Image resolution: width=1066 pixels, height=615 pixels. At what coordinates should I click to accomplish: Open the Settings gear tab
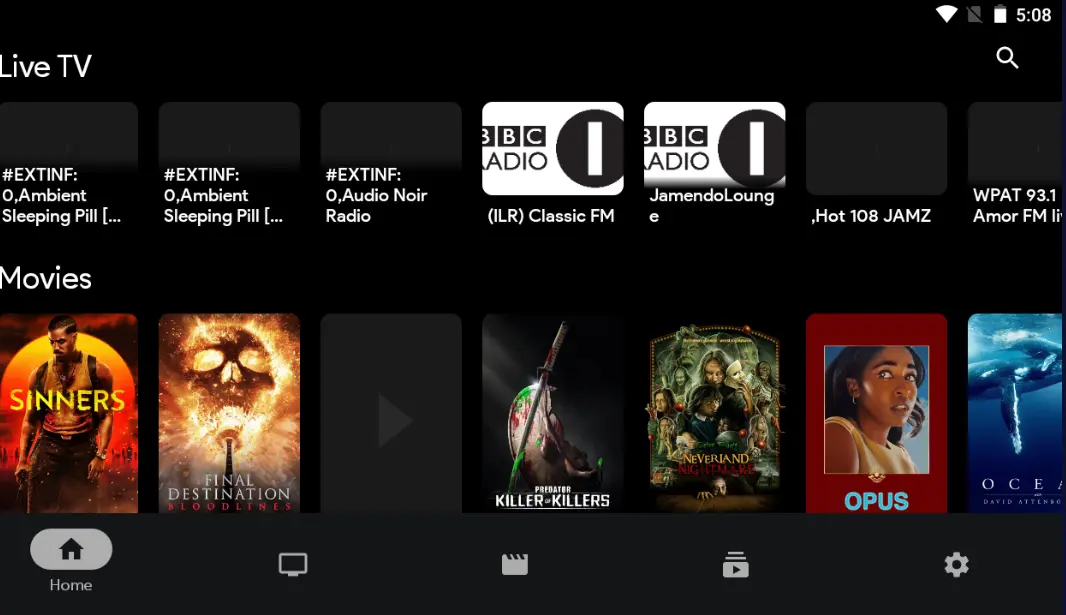coord(957,564)
